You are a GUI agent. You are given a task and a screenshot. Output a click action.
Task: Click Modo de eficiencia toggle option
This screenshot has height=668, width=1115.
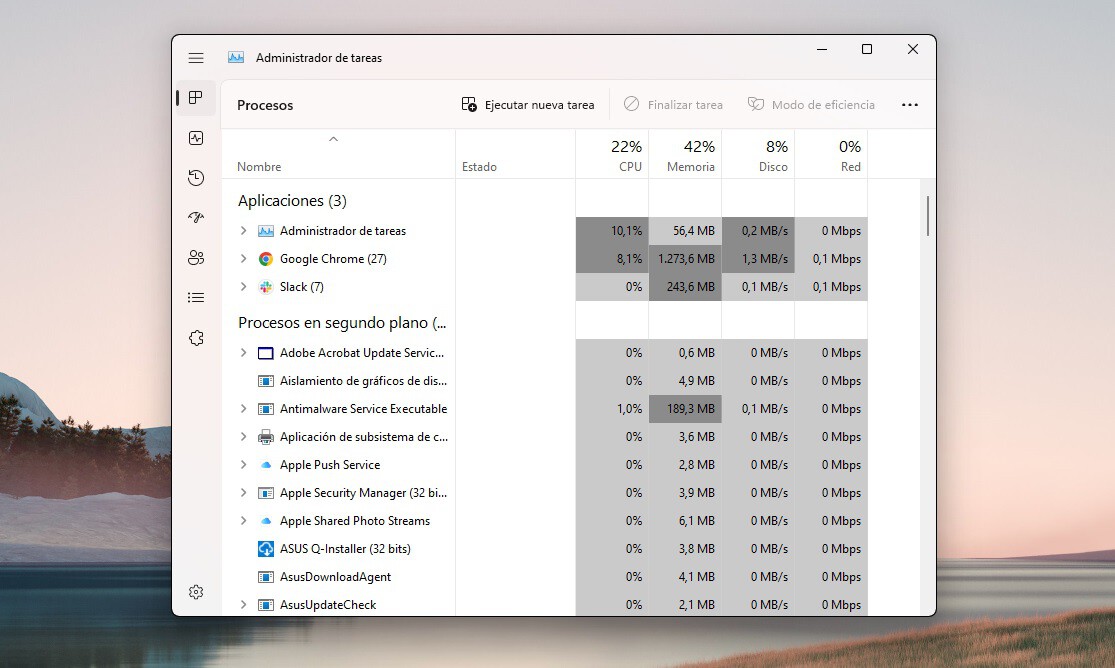(811, 104)
